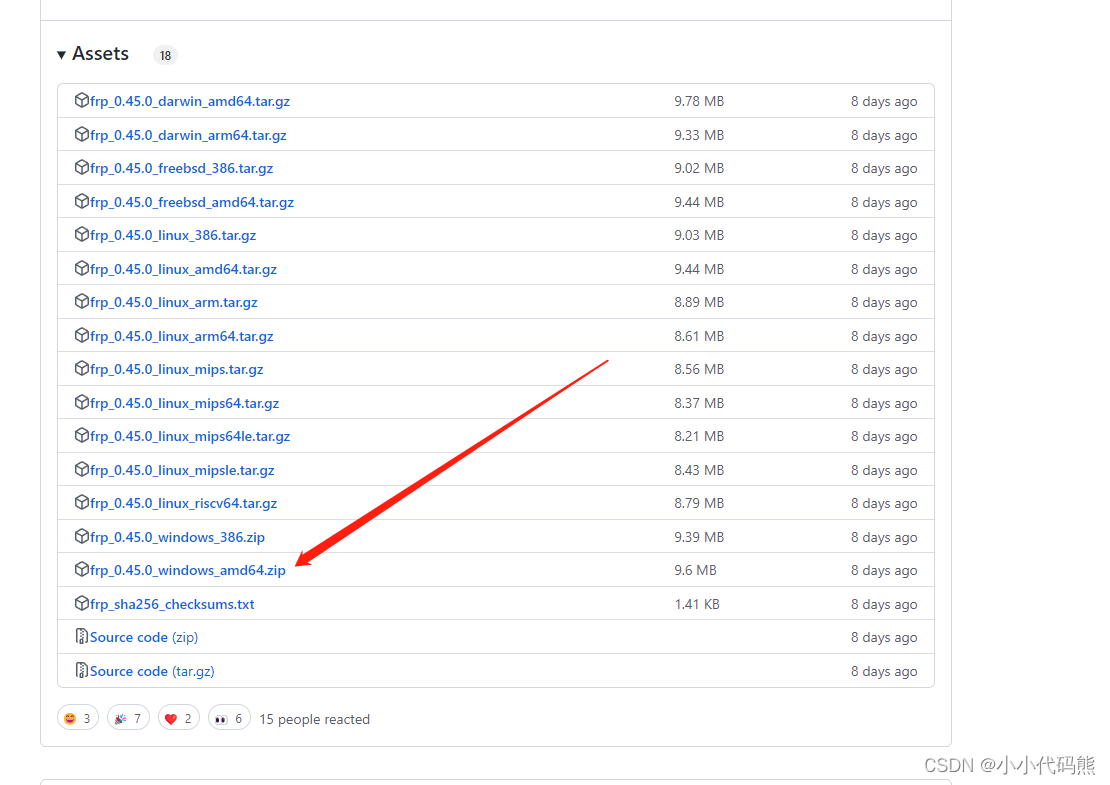The width and height of the screenshot is (1110, 785).
Task: Click the zip file icon beside Source code (zip)
Action: pos(82,637)
